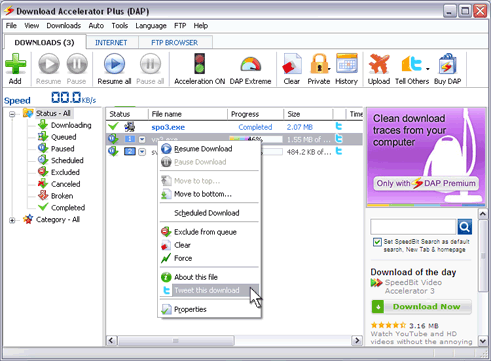Click the sidebar scroll down arrow

click(x=483, y=341)
